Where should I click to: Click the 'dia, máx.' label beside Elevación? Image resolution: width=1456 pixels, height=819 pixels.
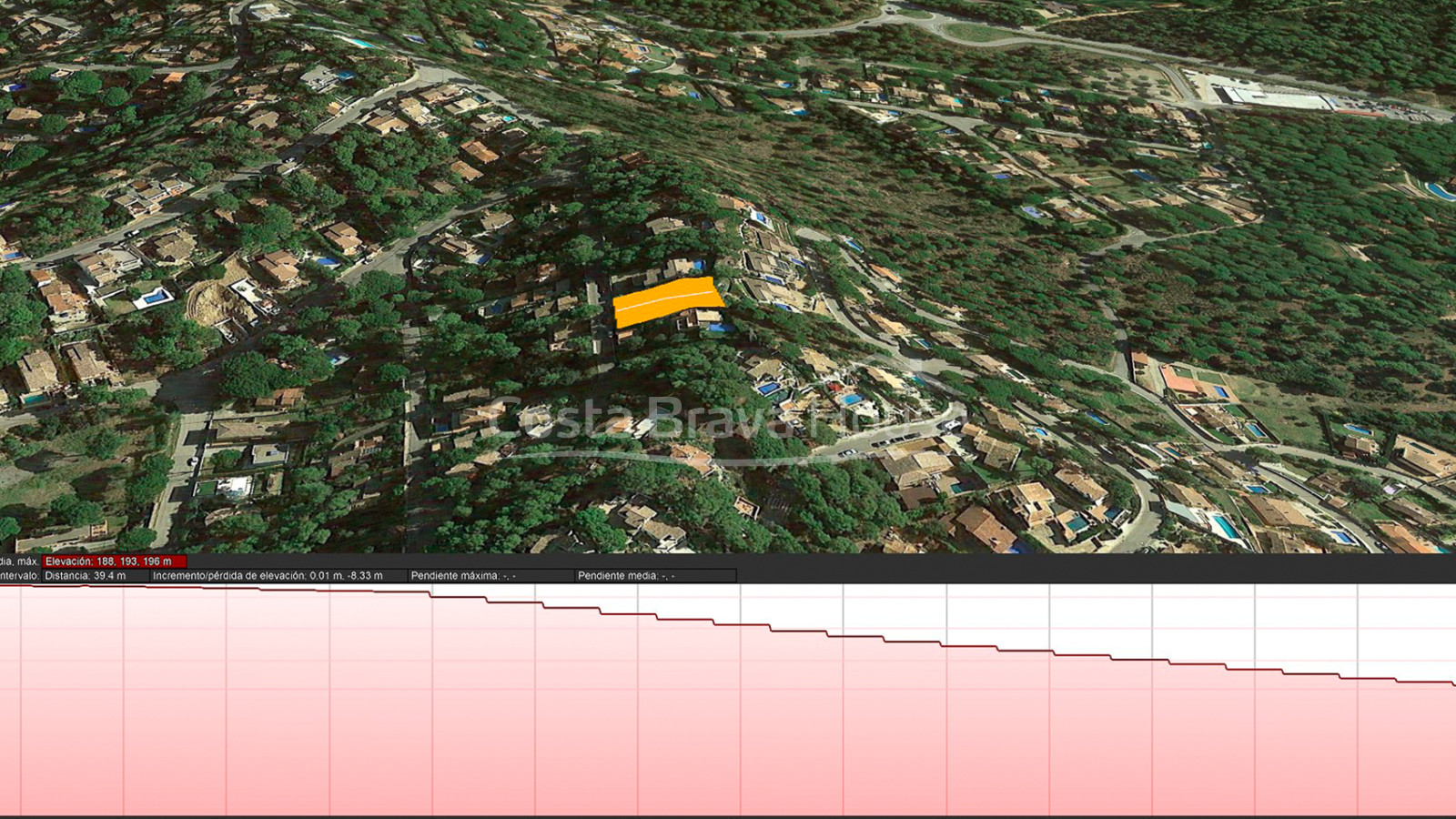pyautogui.click(x=19, y=561)
